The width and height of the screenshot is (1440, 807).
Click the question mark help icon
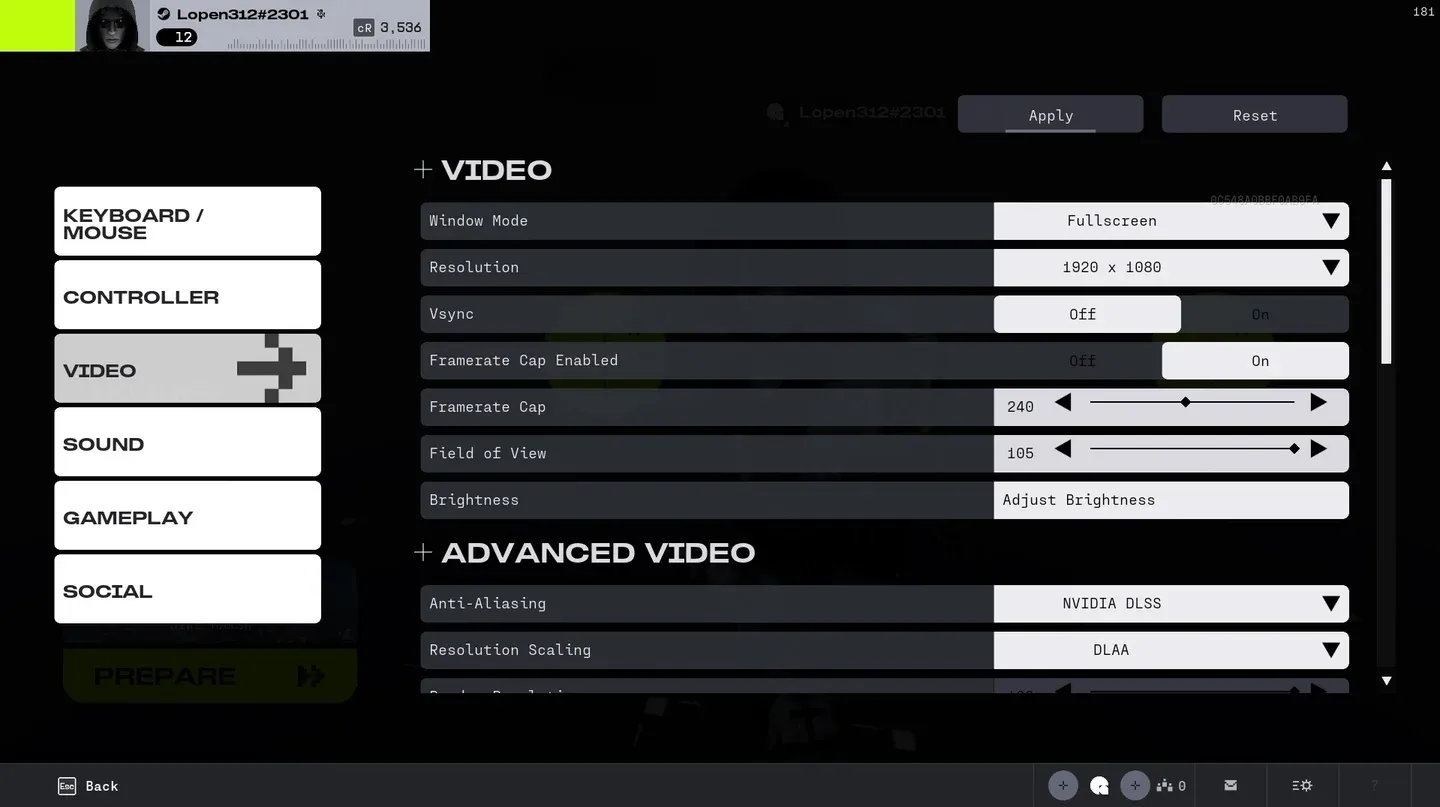tap(1374, 786)
